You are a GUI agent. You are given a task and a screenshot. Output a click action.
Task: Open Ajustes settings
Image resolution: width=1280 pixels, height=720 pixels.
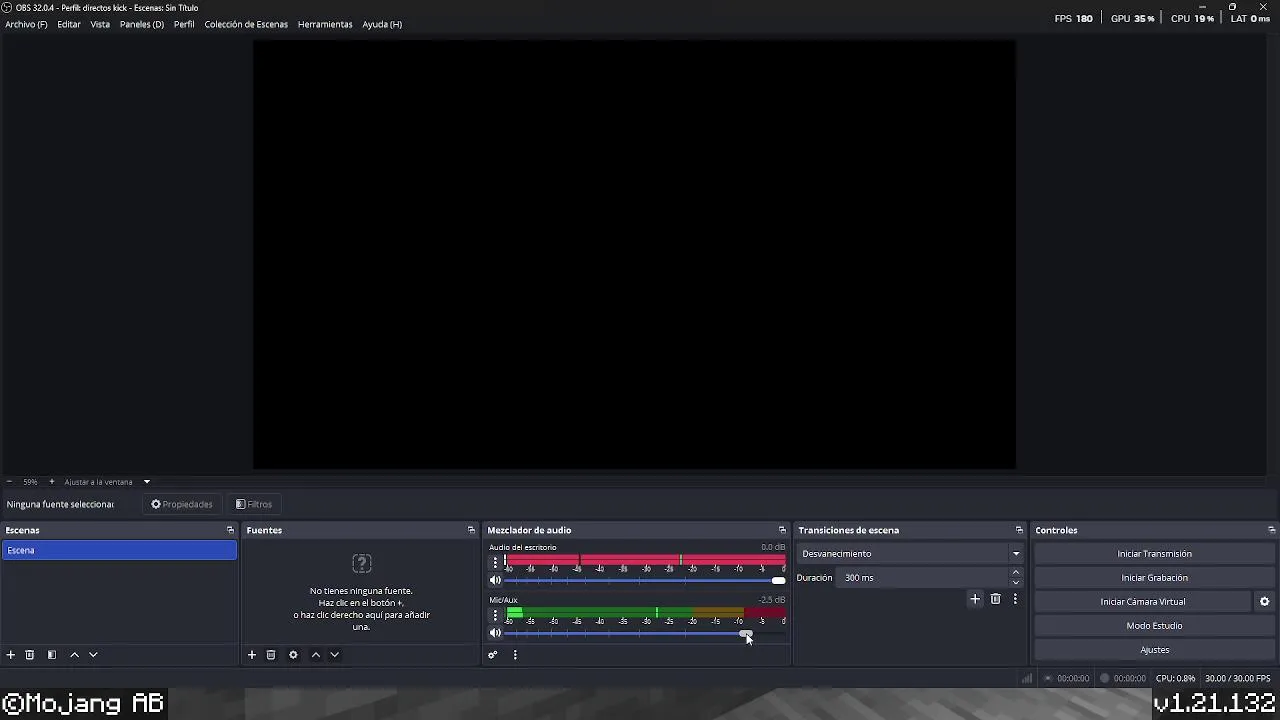coord(1154,650)
